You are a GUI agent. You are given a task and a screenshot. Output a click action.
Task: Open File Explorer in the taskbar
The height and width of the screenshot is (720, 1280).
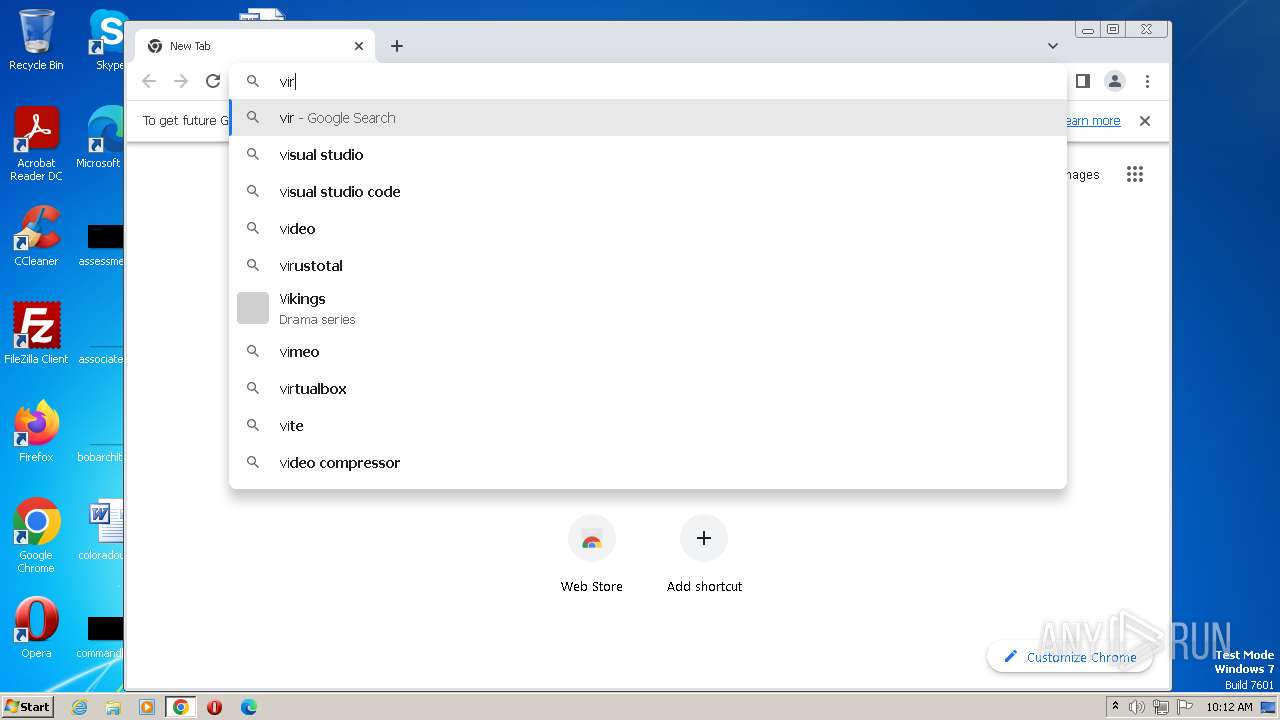(113, 707)
